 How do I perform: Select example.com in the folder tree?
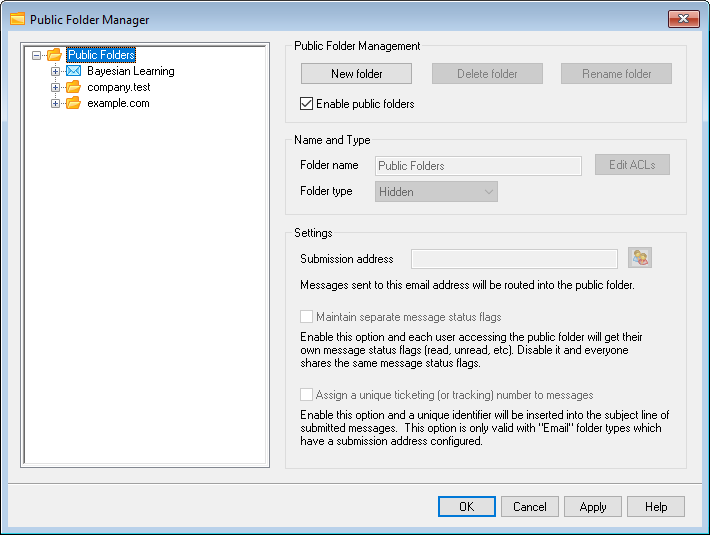tap(118, 103)
